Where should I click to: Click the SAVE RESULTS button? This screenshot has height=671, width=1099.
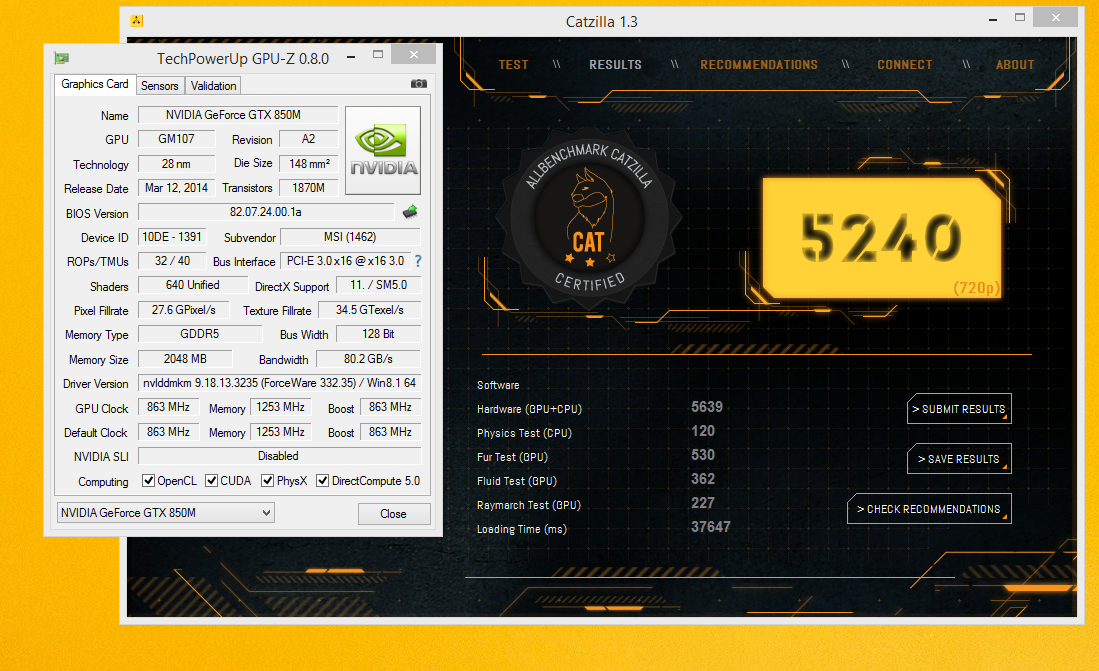point(959,459)
